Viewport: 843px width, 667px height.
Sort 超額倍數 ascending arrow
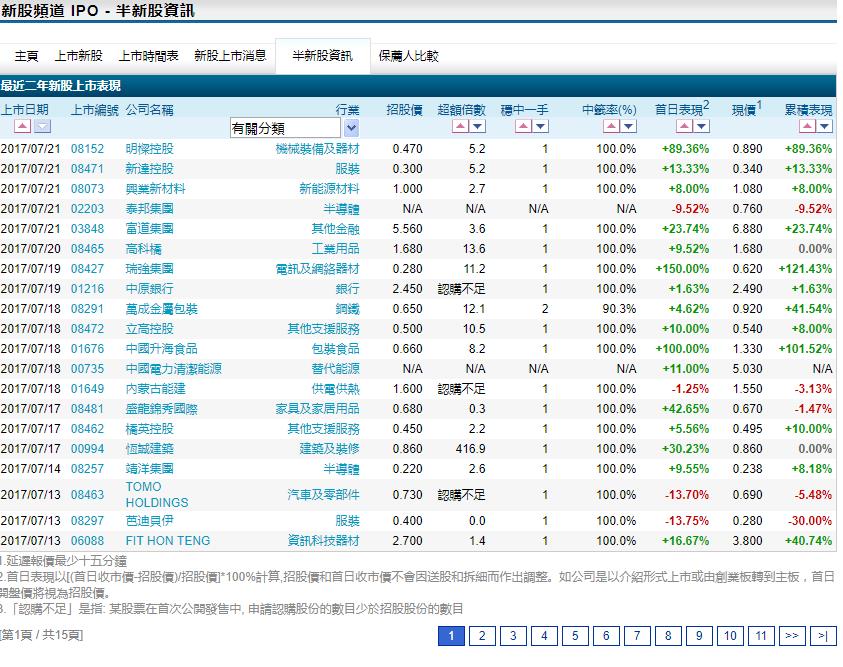click(x=460, y=126)
